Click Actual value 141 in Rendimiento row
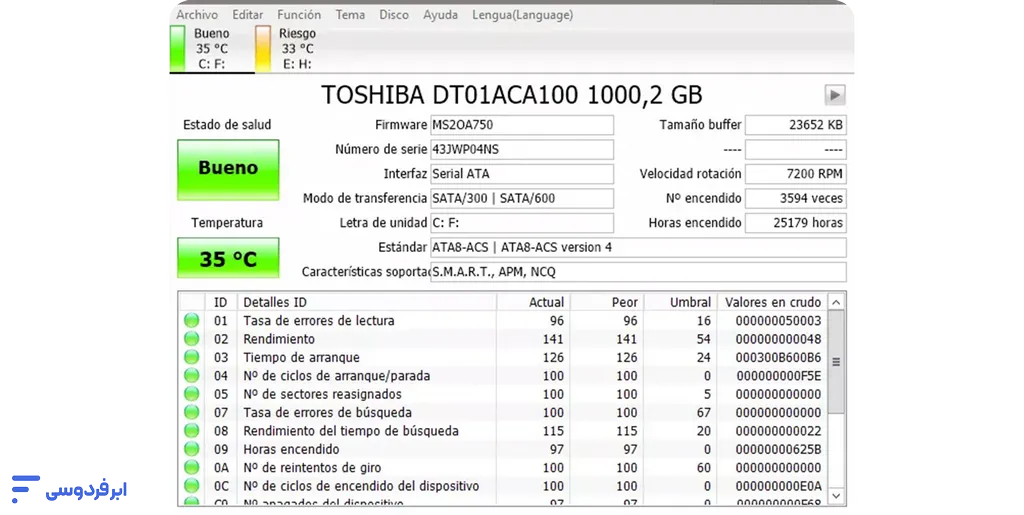The height and width of the screenshot is (515, 1024). pyautogui.click(x=552, y=339)
